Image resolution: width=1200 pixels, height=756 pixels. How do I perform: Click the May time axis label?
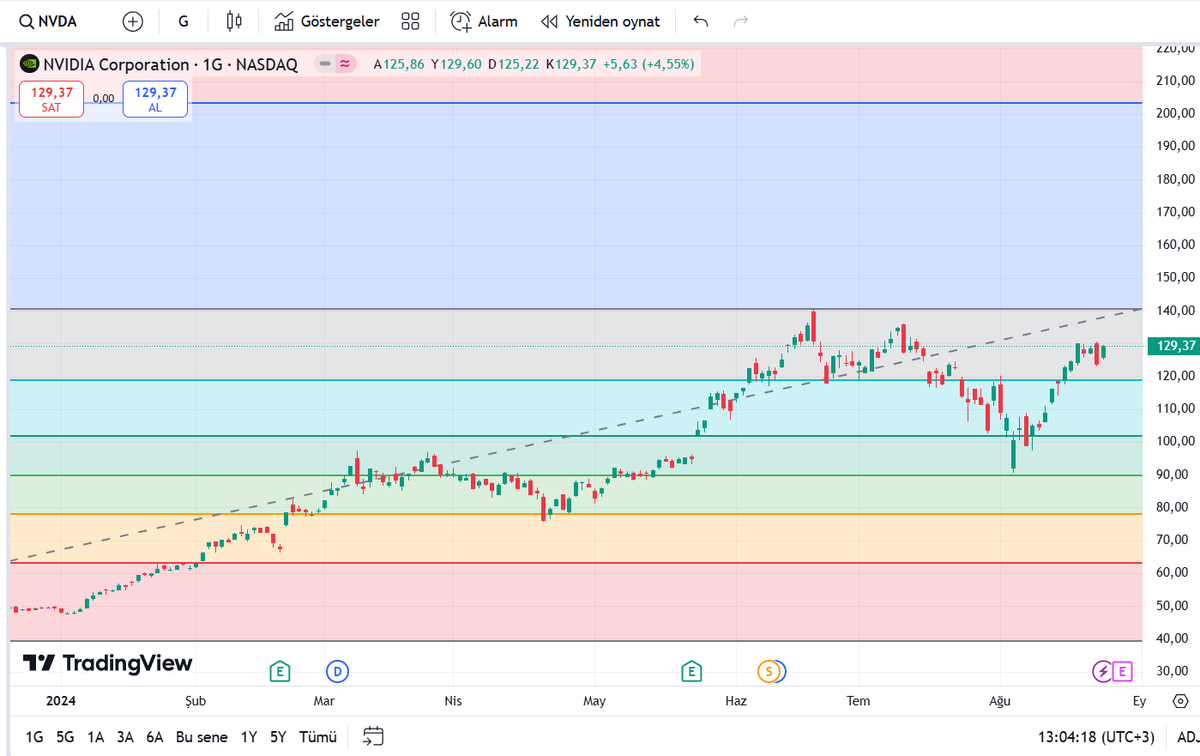[595, 701]
